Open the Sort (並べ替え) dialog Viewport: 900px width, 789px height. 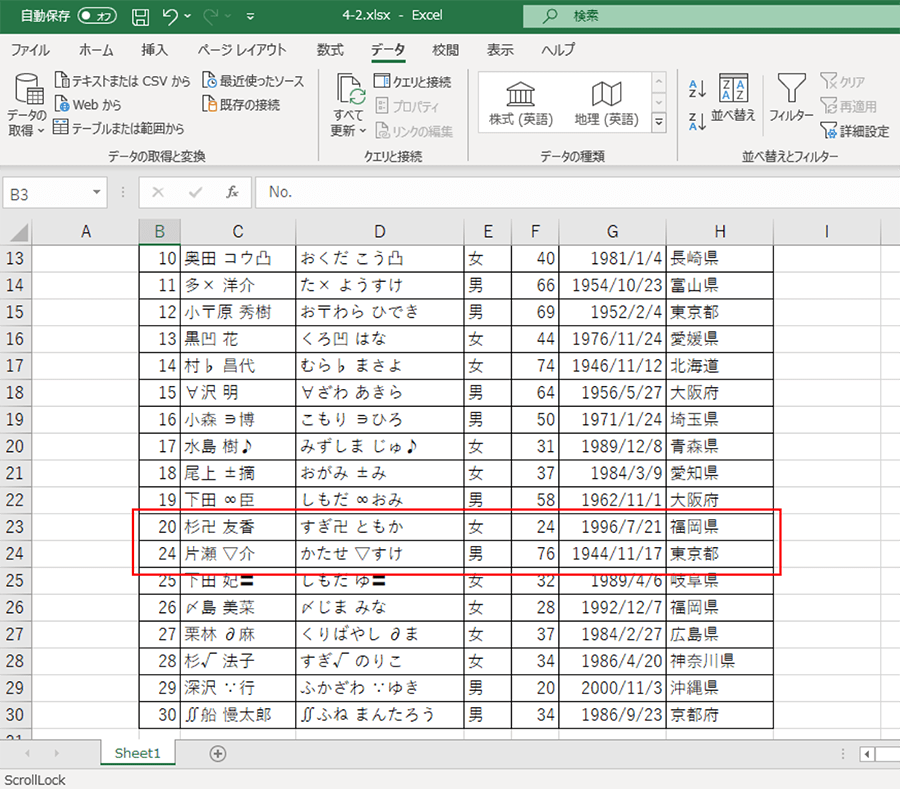pyautogui.click(x=734, y=98)
